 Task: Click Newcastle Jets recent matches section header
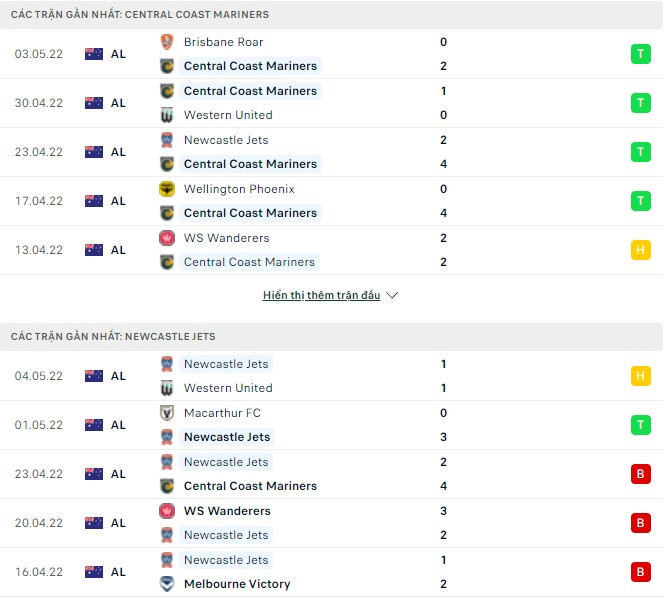113,337
